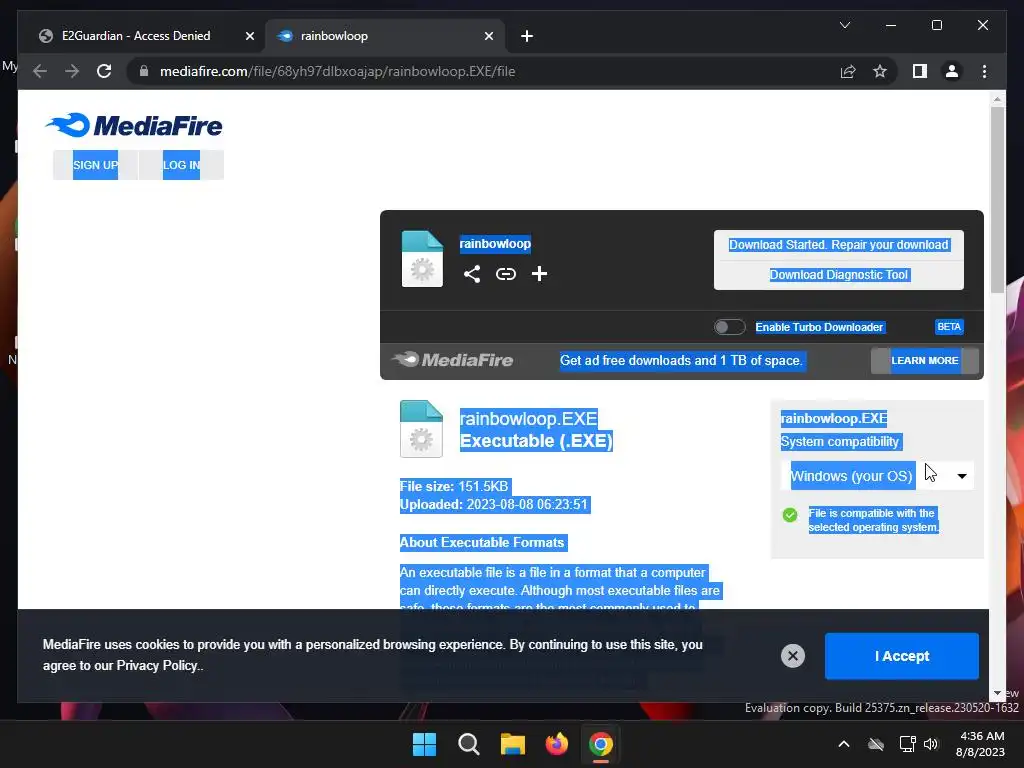Click the I Accept cookie button
The image size is (1024, 768).
901,656
